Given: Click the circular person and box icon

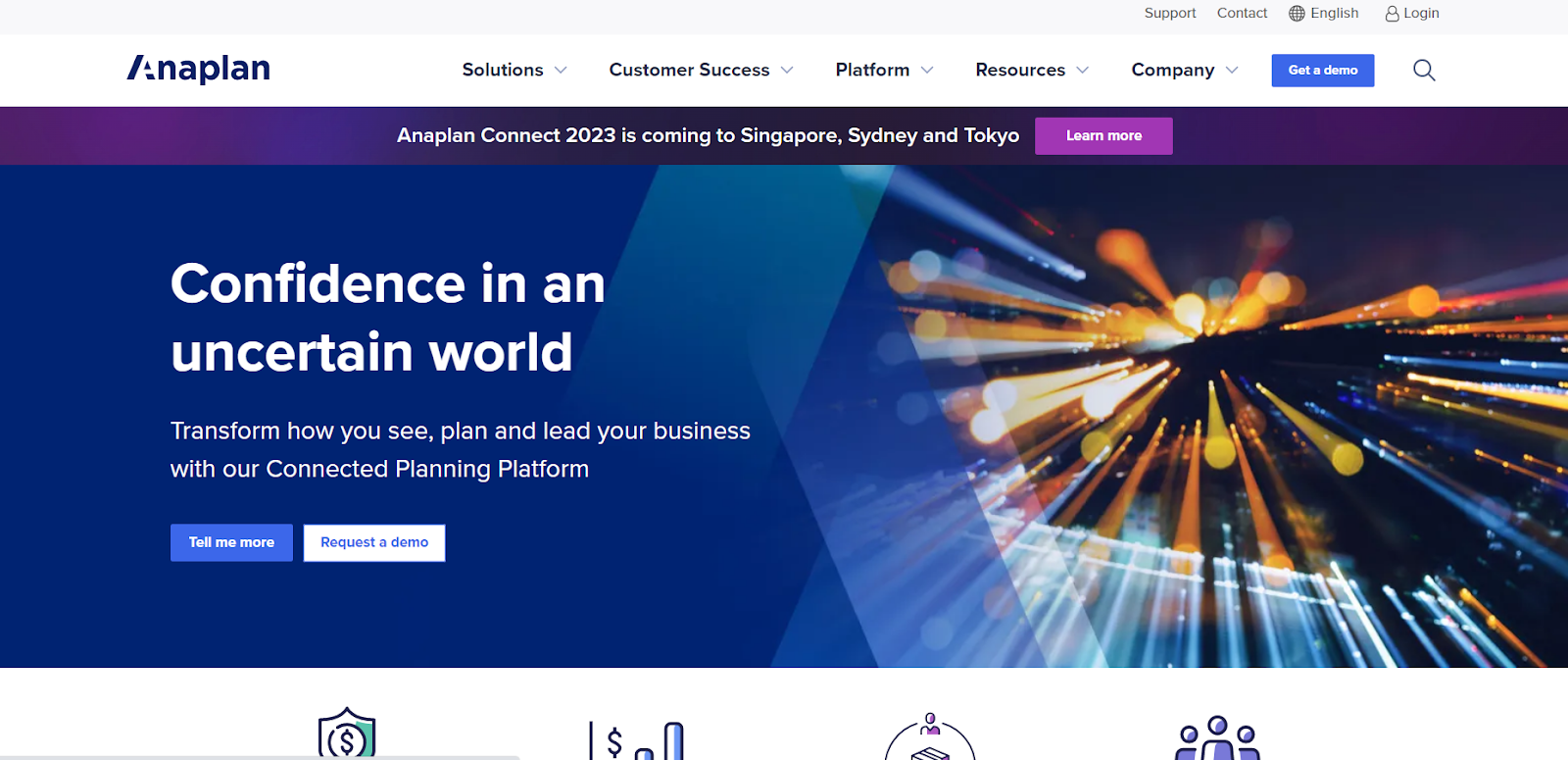Looking at the screenshot, I should click(x=930, y=736).
